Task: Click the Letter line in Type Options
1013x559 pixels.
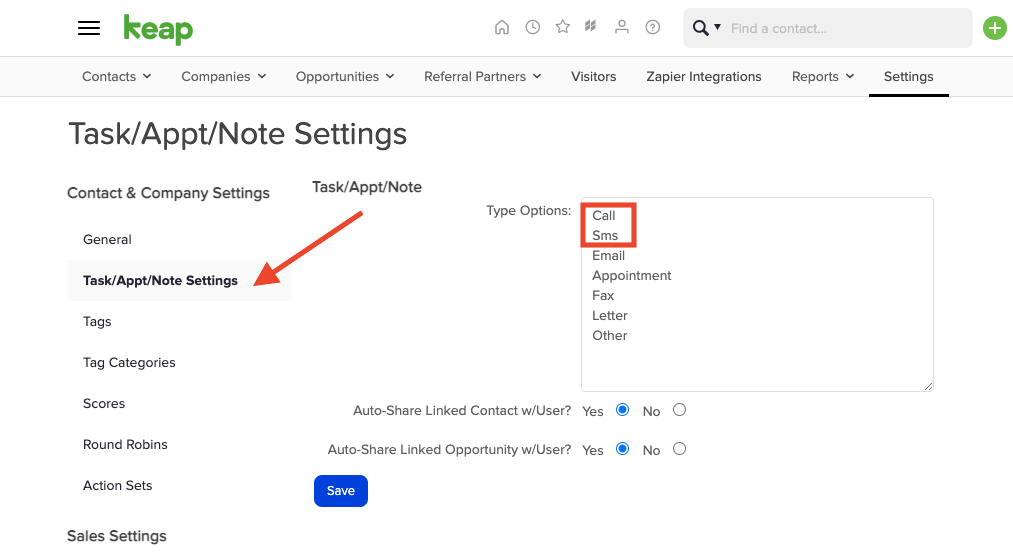Action: [x=610, y=315]
